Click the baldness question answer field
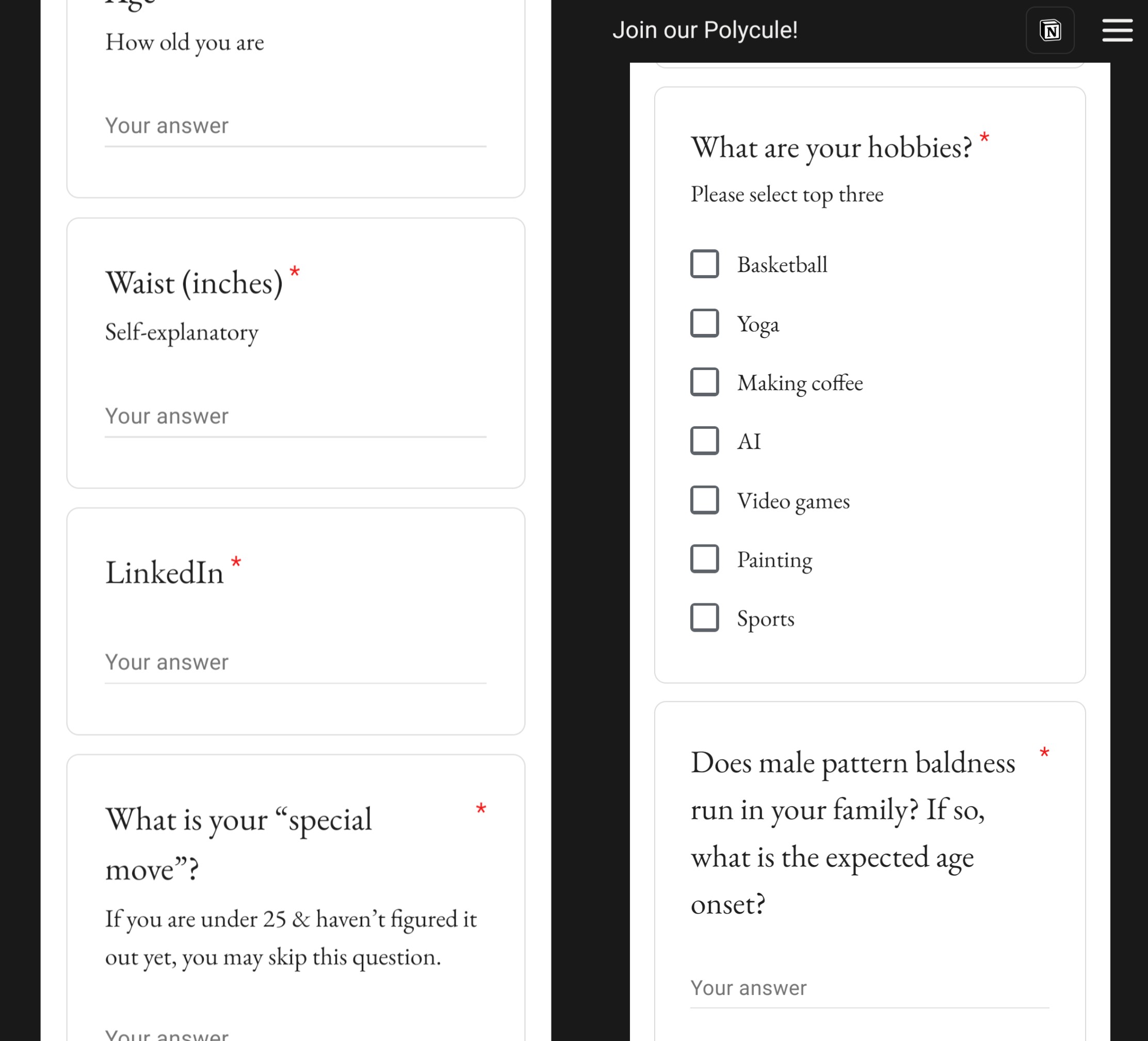This screenshot has height=1041, width=1148. (x=869, y=988)
